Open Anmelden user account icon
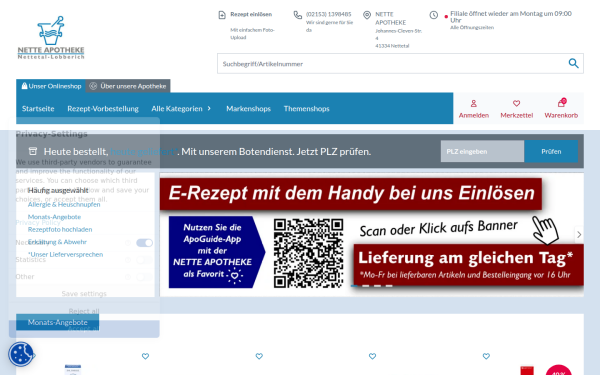This screenshot has height=375, width=600. 473,103
